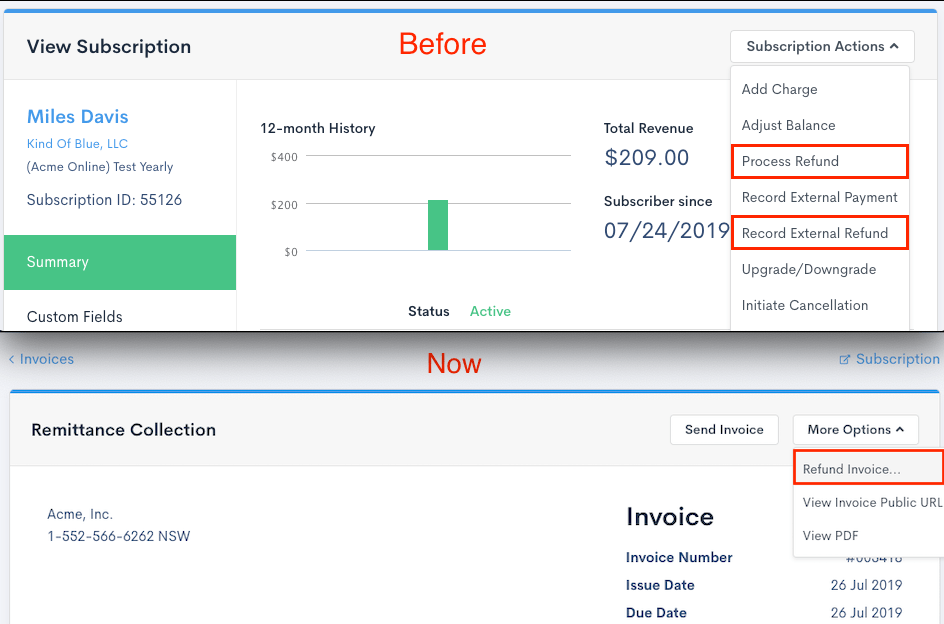
Task: Click the green bar in 12-month History chart
Action: tap(437, 227)
